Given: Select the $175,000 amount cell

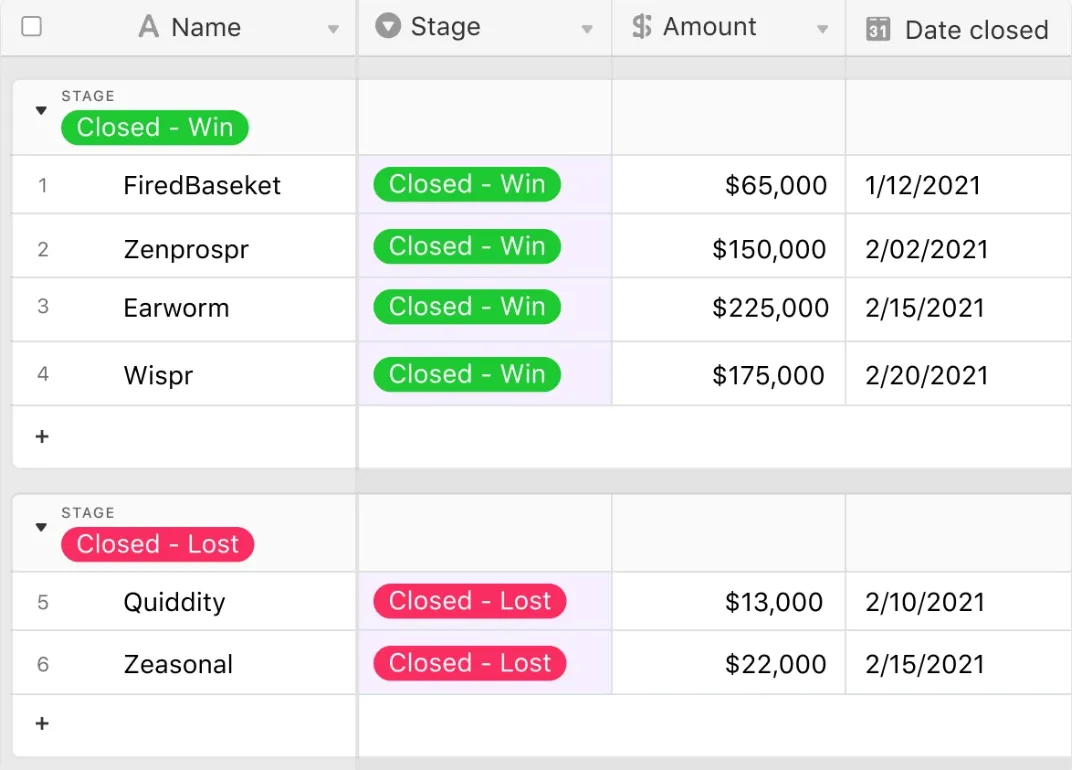Looking at the screenshot, I should click(x=729, y=374).
